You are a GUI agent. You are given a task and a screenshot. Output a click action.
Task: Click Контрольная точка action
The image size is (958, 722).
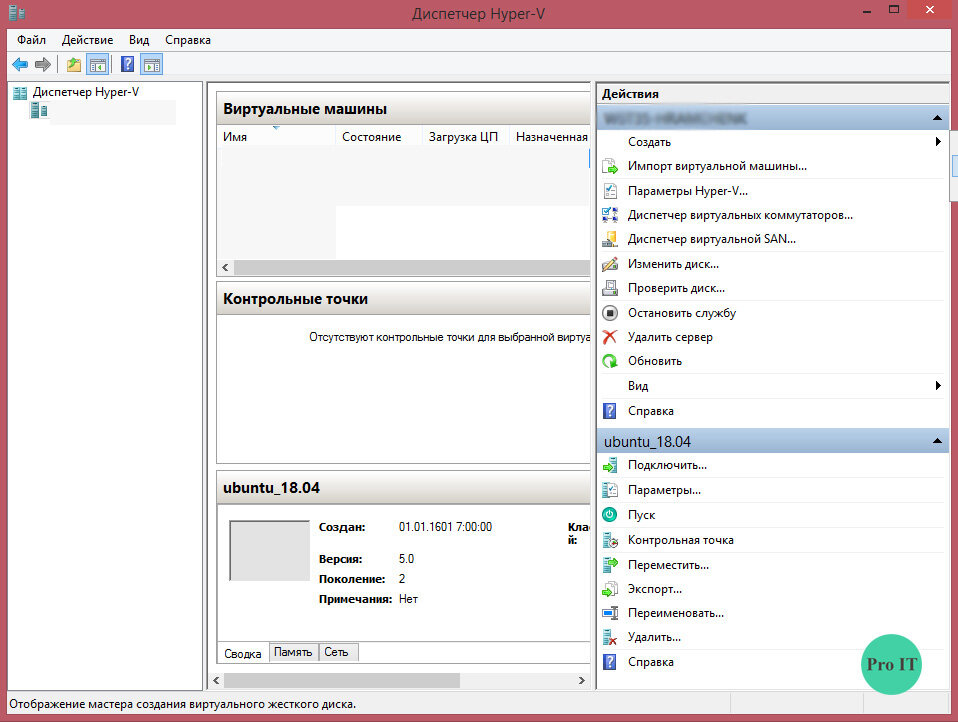click(x=681, y=540)
